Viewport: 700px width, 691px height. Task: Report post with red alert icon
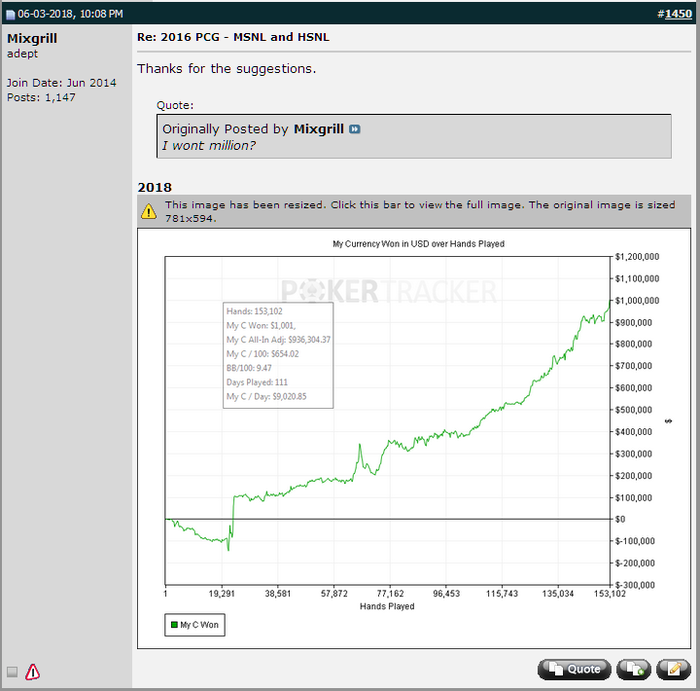click(x=33, y=672)
